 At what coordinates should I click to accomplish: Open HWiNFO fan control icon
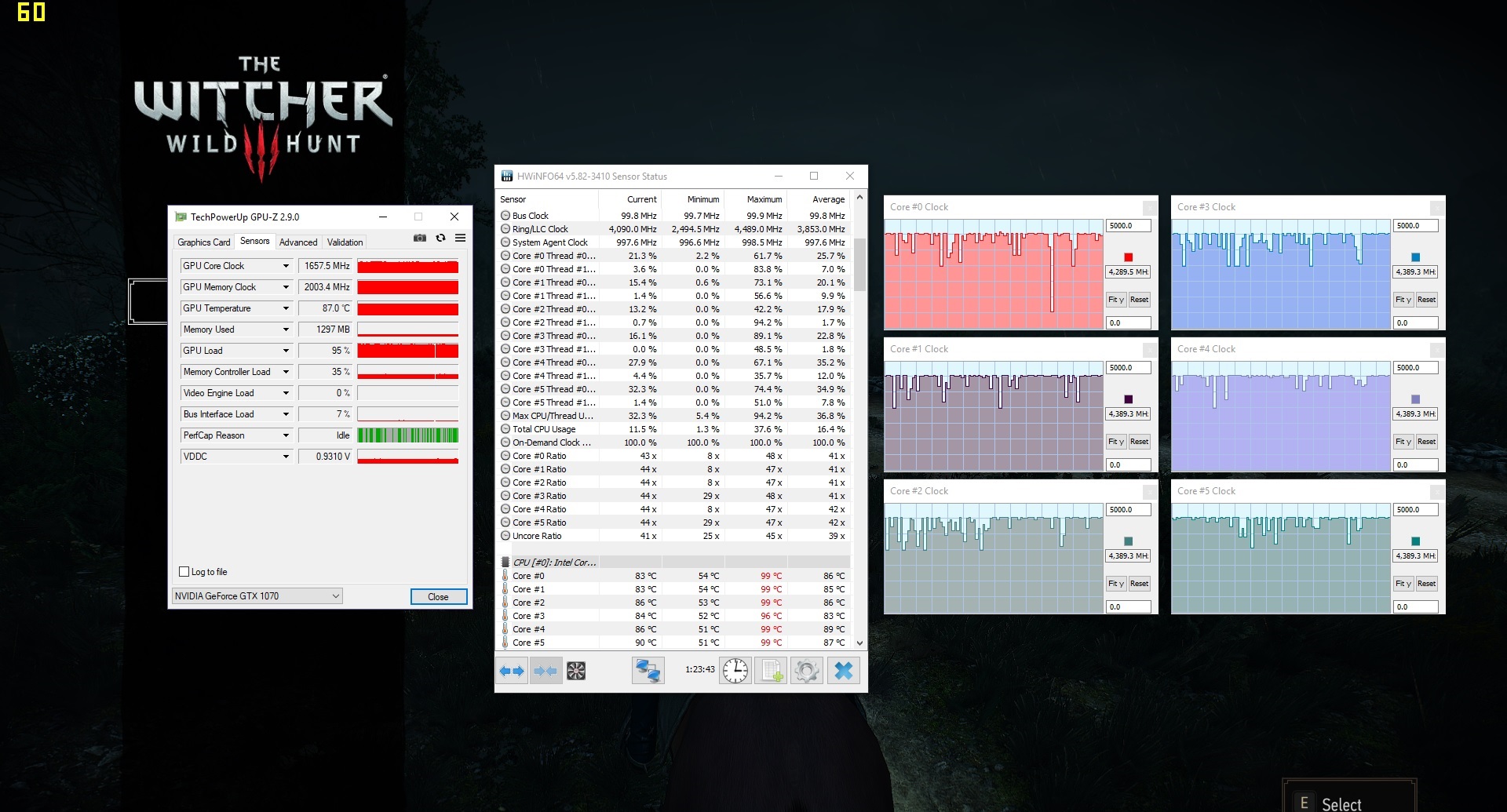[x=576, y=671]
